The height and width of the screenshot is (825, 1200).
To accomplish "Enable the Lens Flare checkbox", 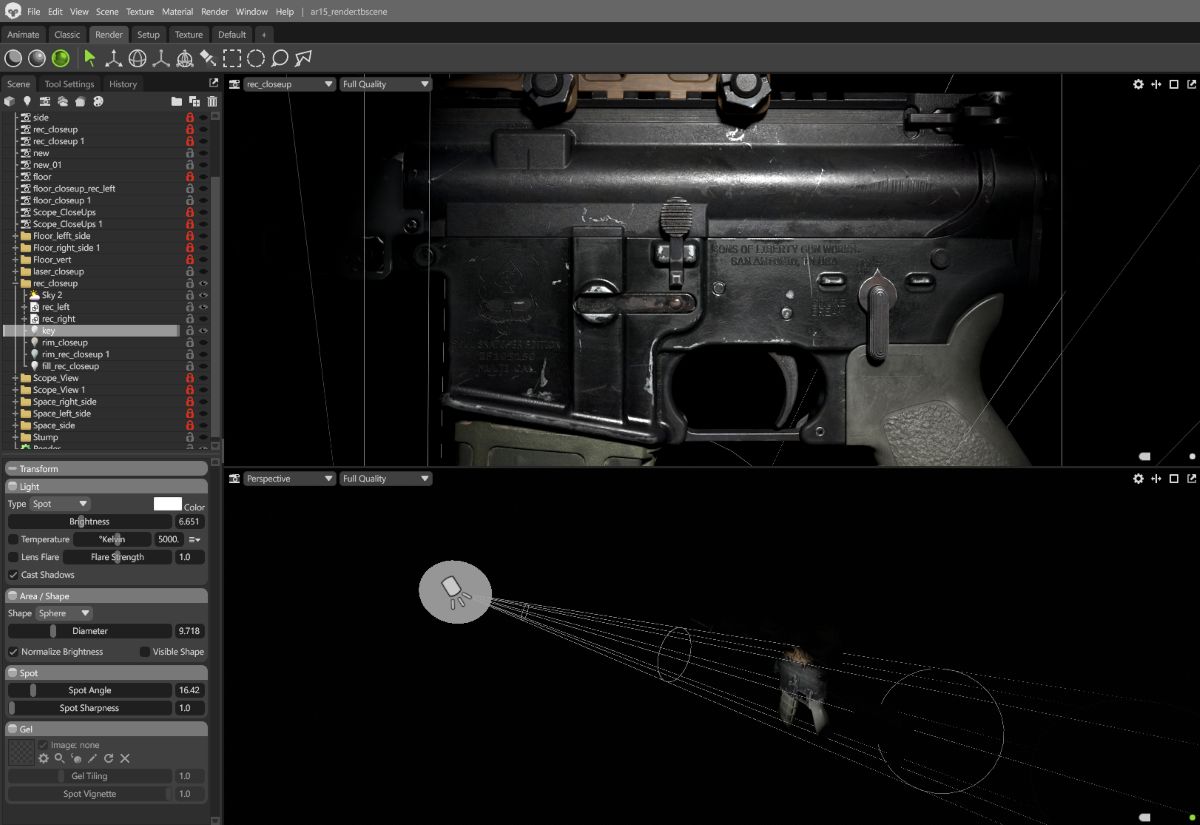I will 13,557.
